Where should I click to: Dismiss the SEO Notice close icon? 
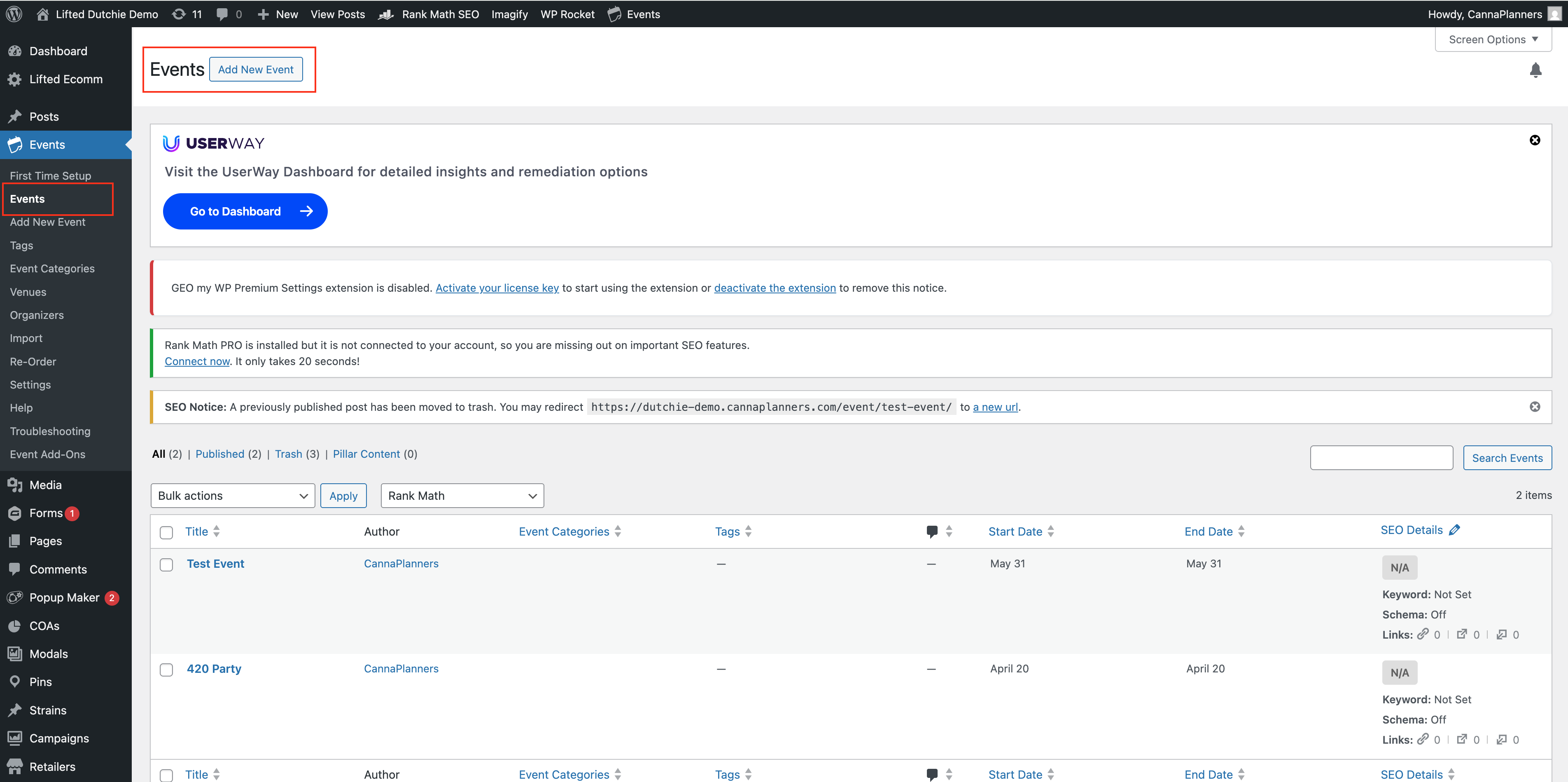1535,406
